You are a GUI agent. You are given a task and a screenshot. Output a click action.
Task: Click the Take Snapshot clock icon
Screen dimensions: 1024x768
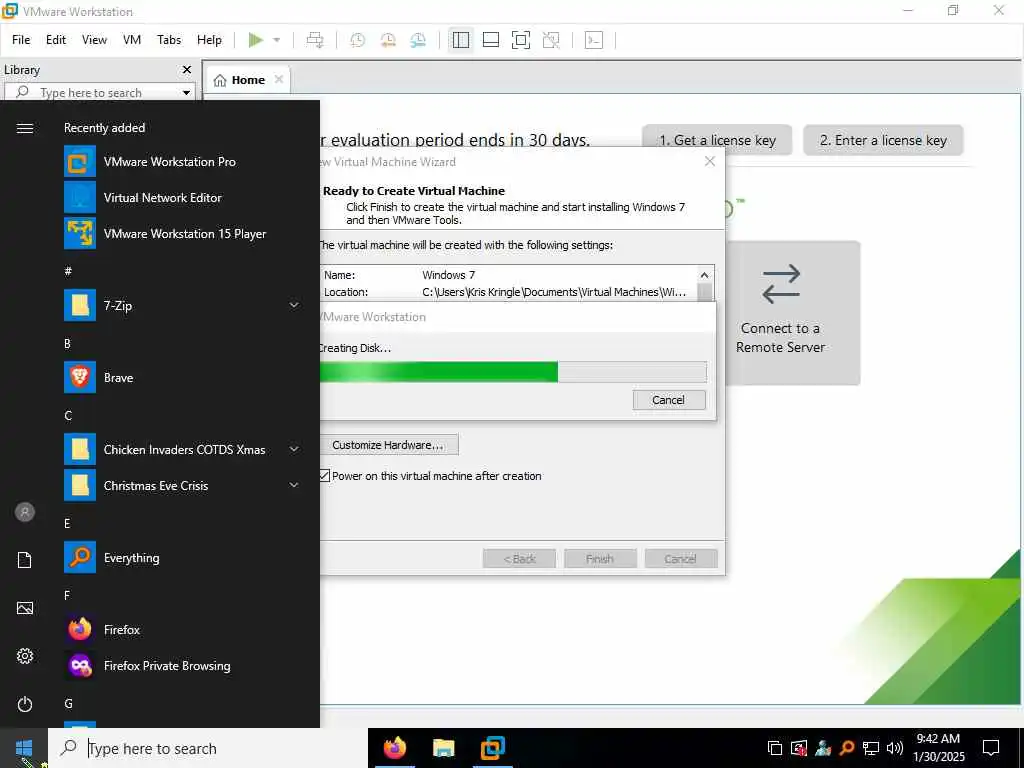[x=357, y=40]
